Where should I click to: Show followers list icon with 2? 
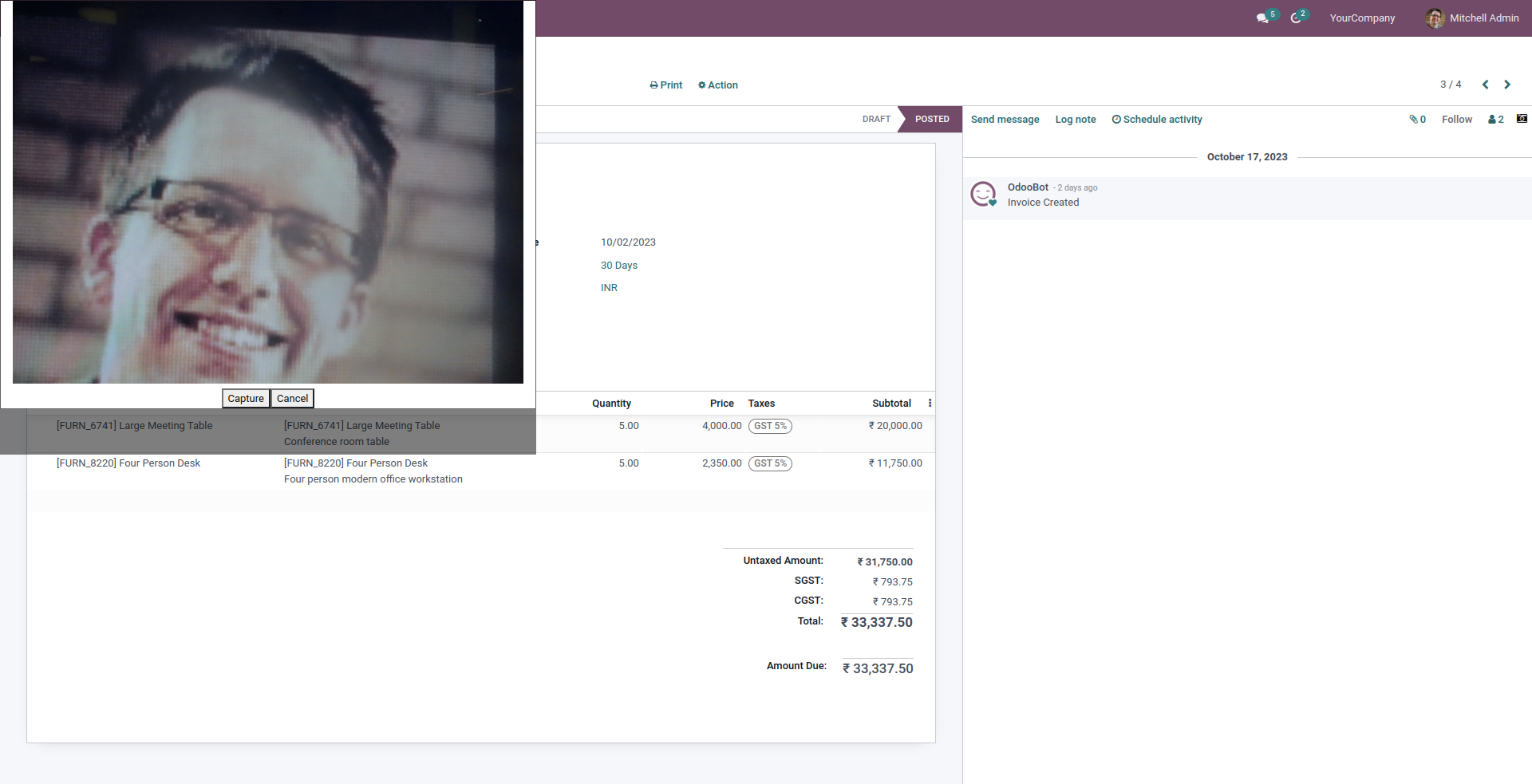[x=1496, y=120]
